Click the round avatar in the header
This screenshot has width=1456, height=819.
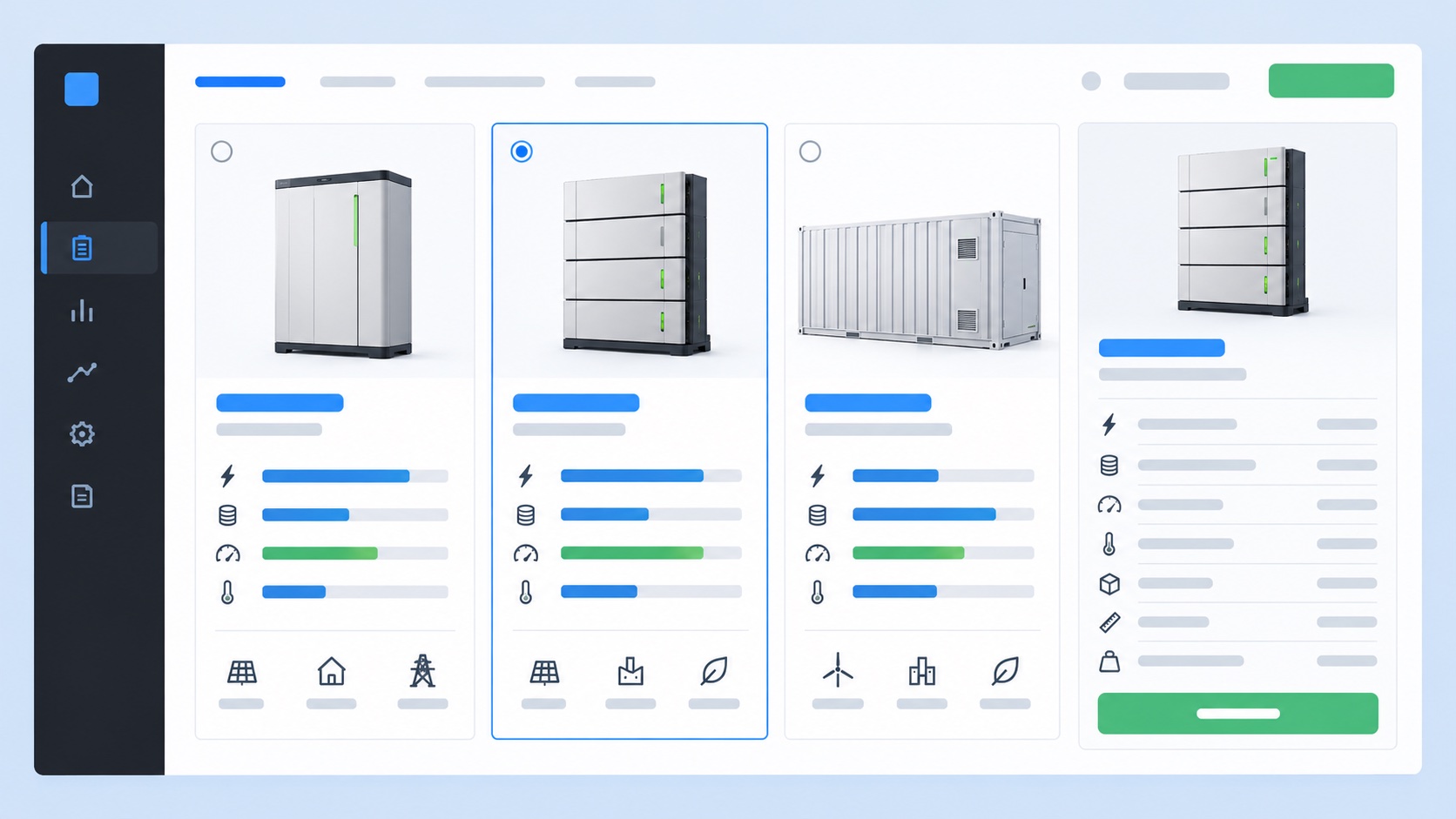1091,81
